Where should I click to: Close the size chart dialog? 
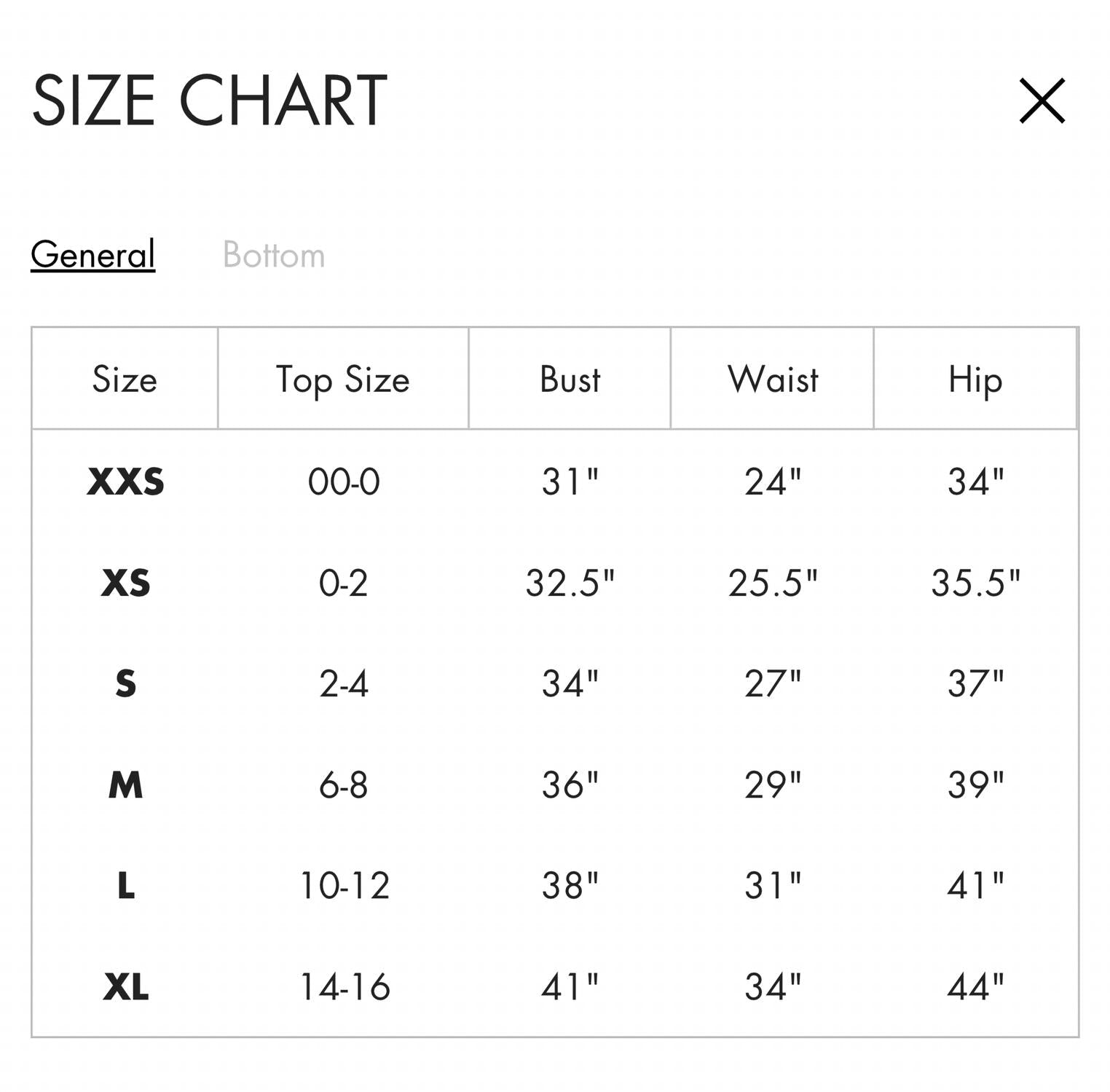pyautogui.click(x=1042, y=101)
